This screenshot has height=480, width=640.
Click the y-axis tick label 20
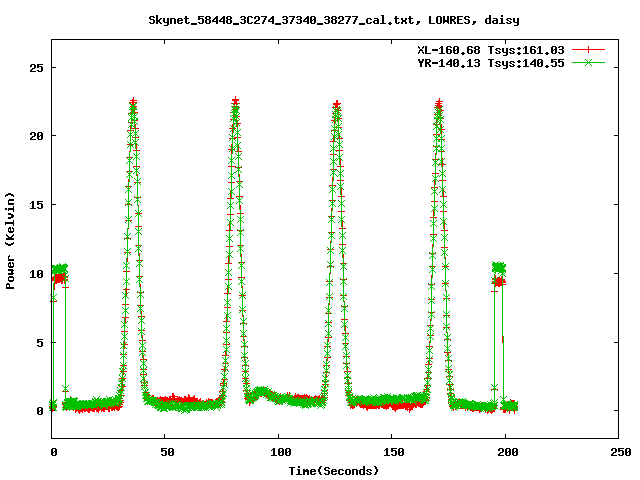click(x=36, y=136)
